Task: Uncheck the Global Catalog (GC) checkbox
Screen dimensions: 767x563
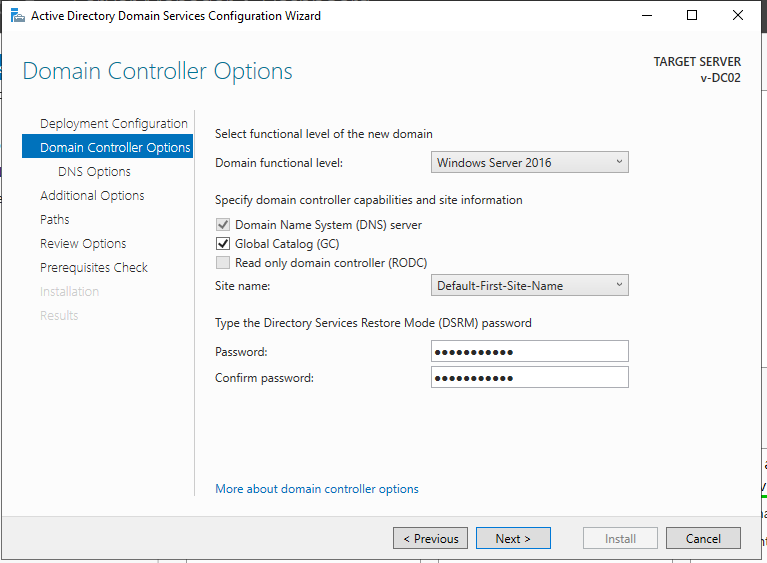Action: point(223,244)
